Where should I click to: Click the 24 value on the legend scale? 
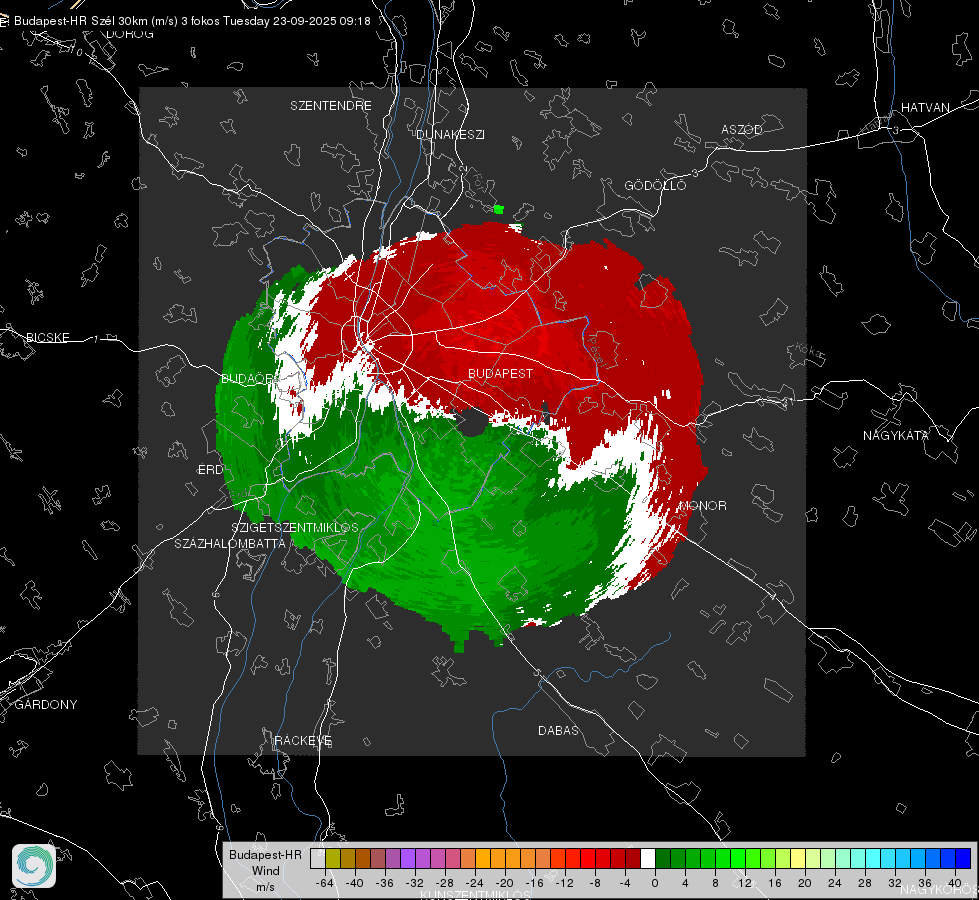(835, 883)
